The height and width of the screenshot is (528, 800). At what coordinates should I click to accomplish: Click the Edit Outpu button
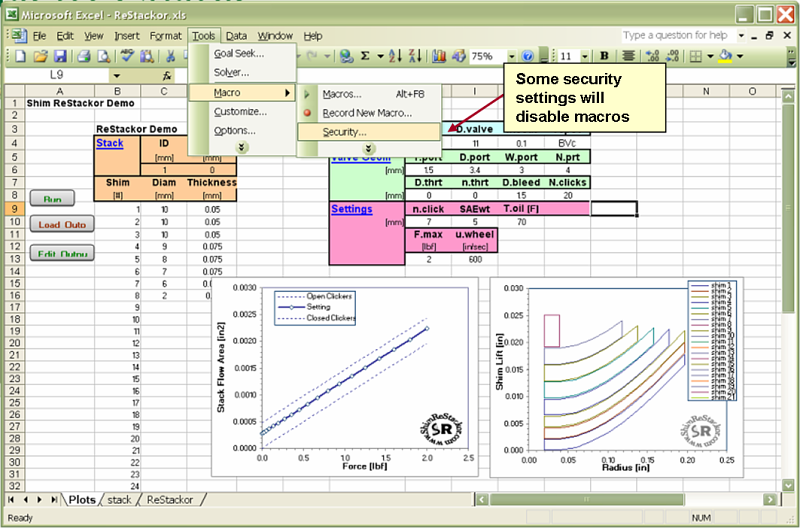pyautogui.click(x=62, y=253)
